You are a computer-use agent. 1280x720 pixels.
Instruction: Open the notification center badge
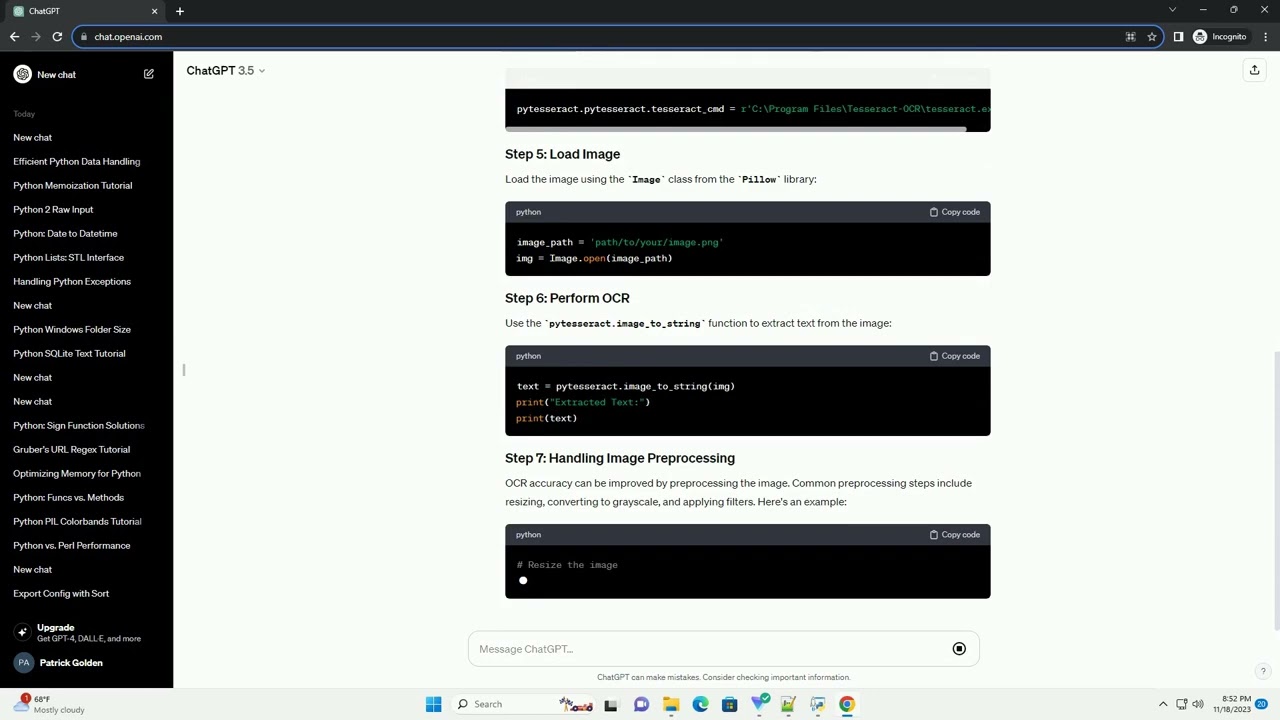coord(1262,704)
